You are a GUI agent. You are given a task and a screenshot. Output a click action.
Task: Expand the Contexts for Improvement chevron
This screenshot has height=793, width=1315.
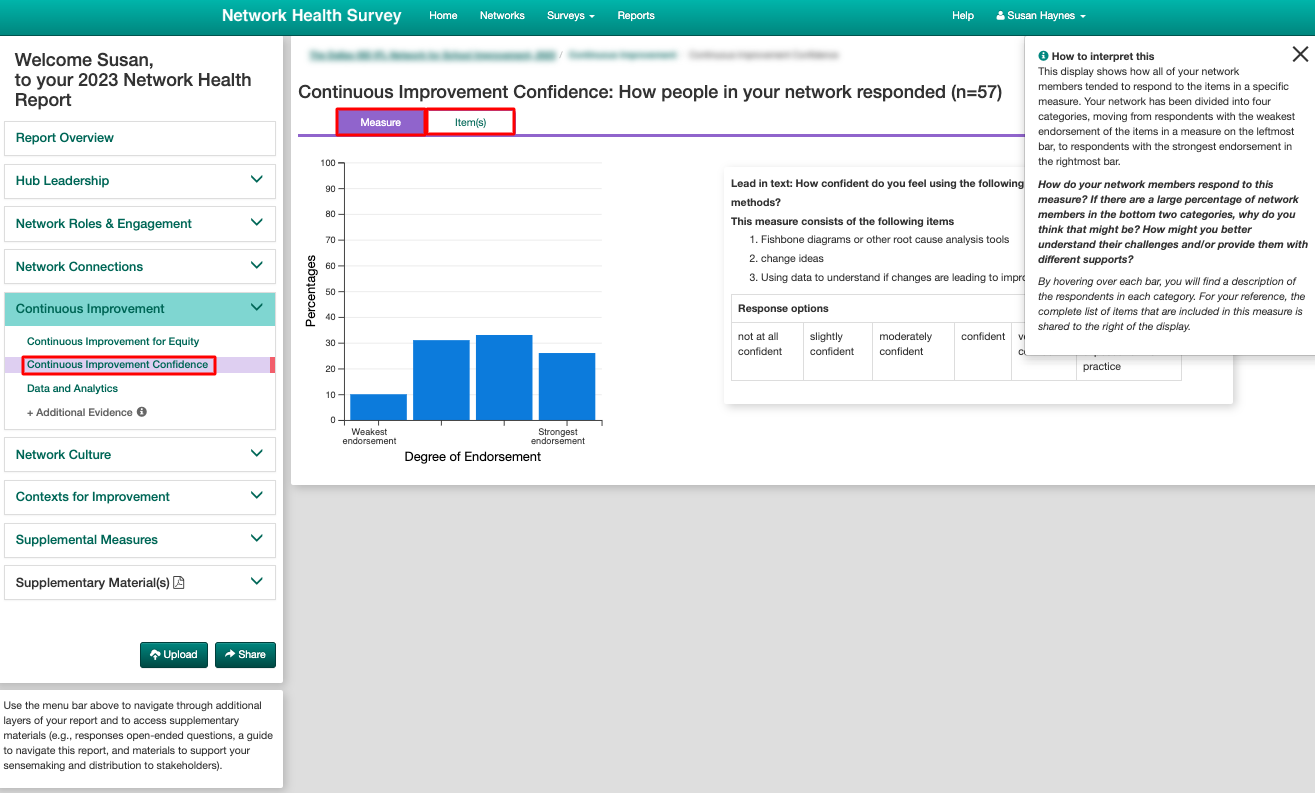257,496
